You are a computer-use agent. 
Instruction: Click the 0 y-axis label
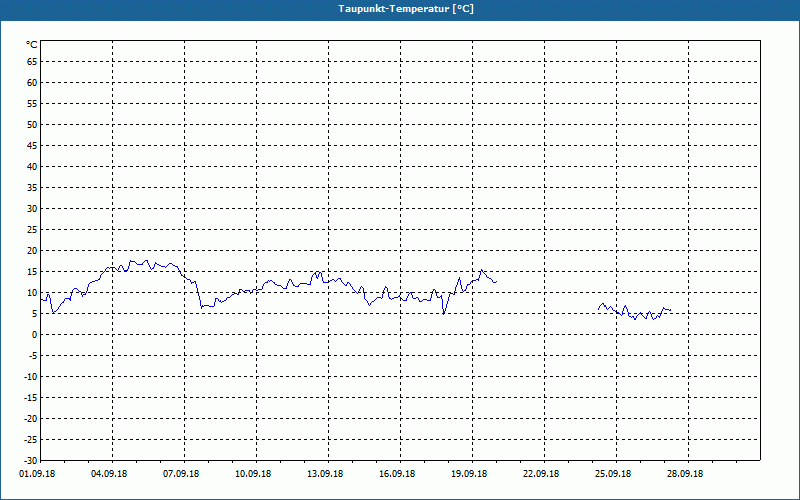pyautogui.click(x=35, y=335)
